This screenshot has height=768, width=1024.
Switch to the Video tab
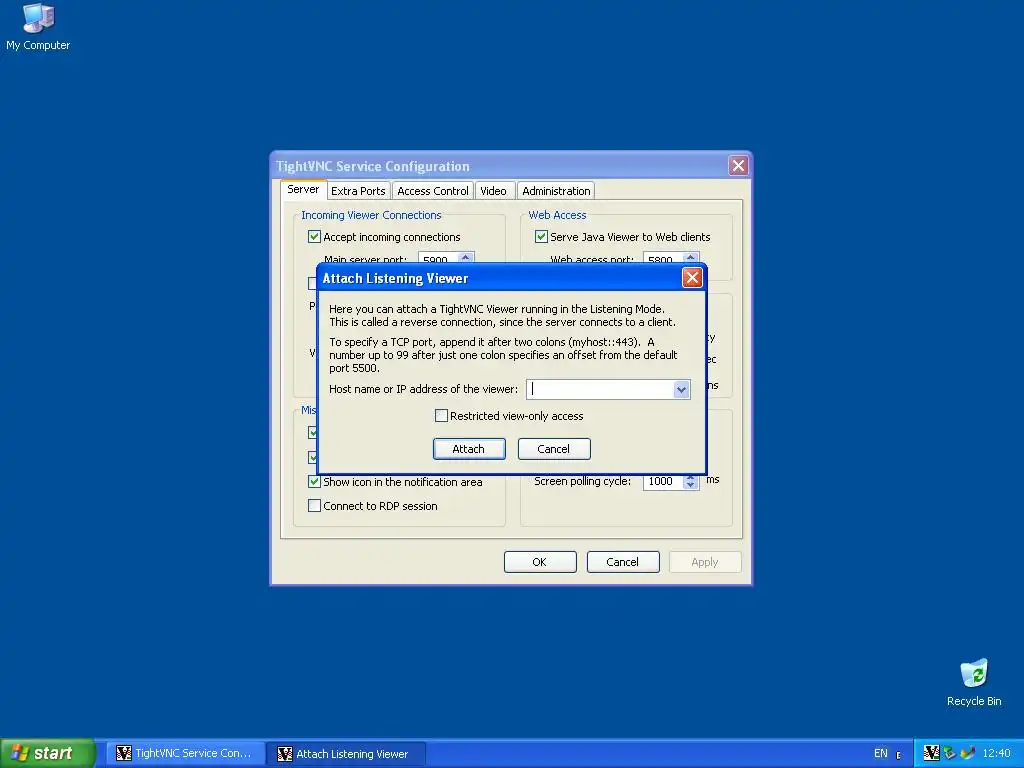pos(494,191)
